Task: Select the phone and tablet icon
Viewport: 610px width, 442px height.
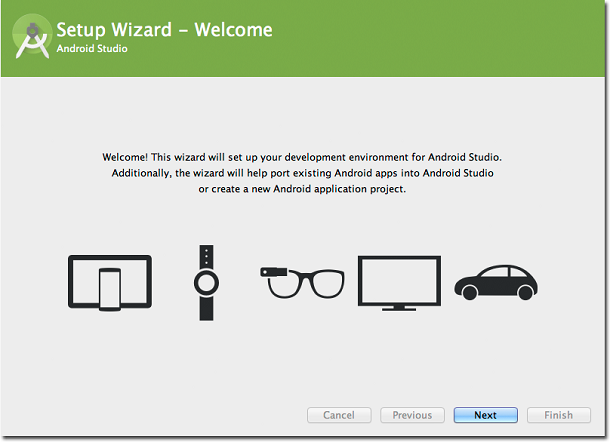Action: [110, 283]
